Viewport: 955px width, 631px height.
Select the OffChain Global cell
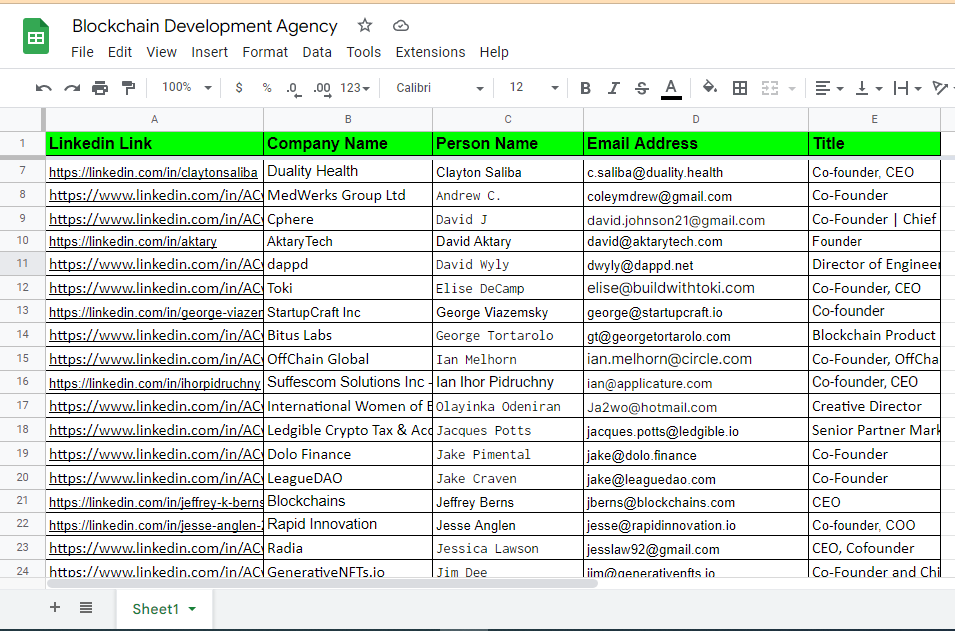coord(348,359)
